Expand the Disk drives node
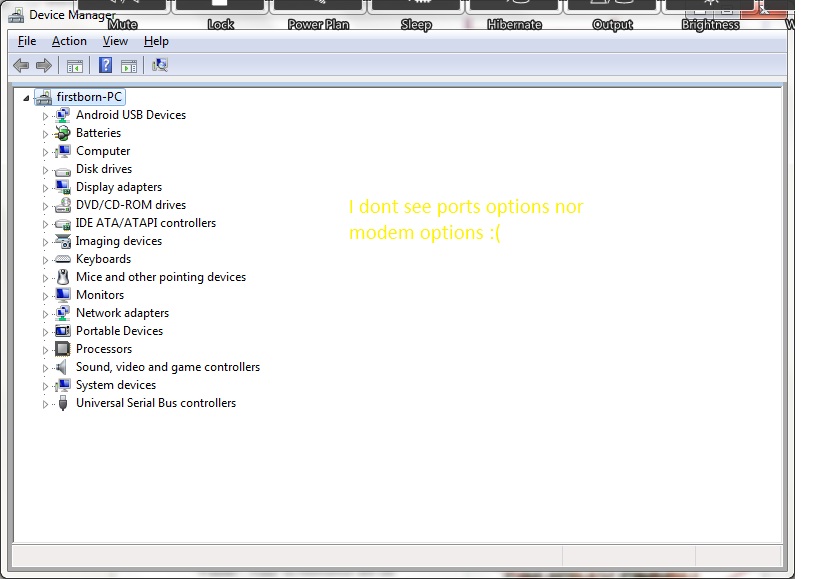The height and width of the screenshot is (579, 819). (45, 170)
